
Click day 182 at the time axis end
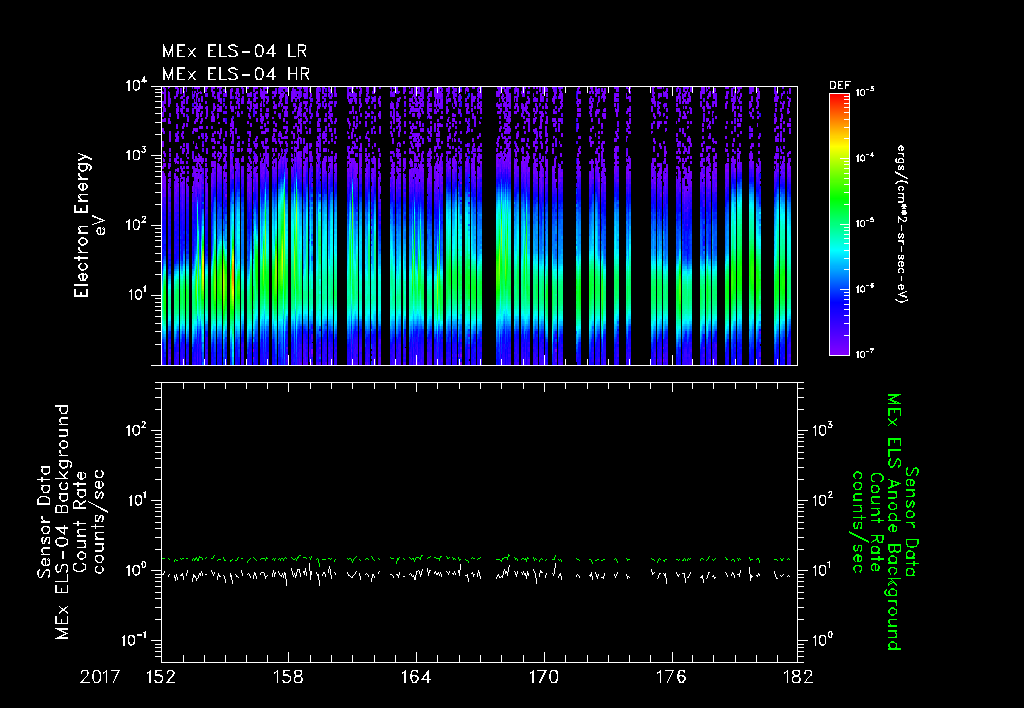(797, 678)
